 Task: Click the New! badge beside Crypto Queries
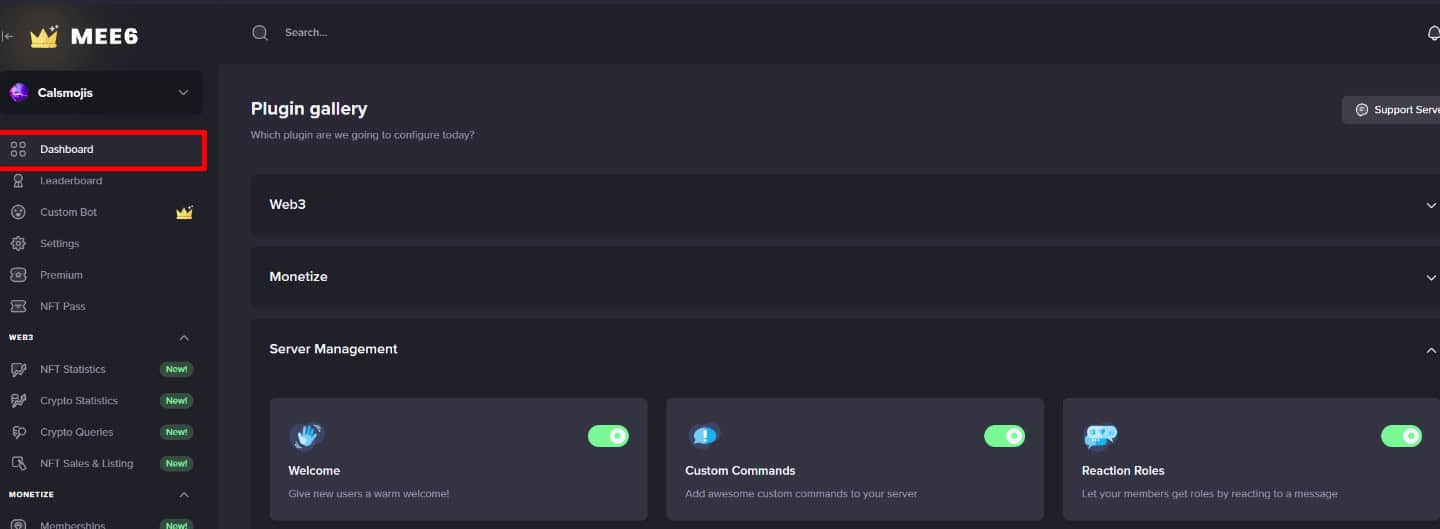pos(176,432)
